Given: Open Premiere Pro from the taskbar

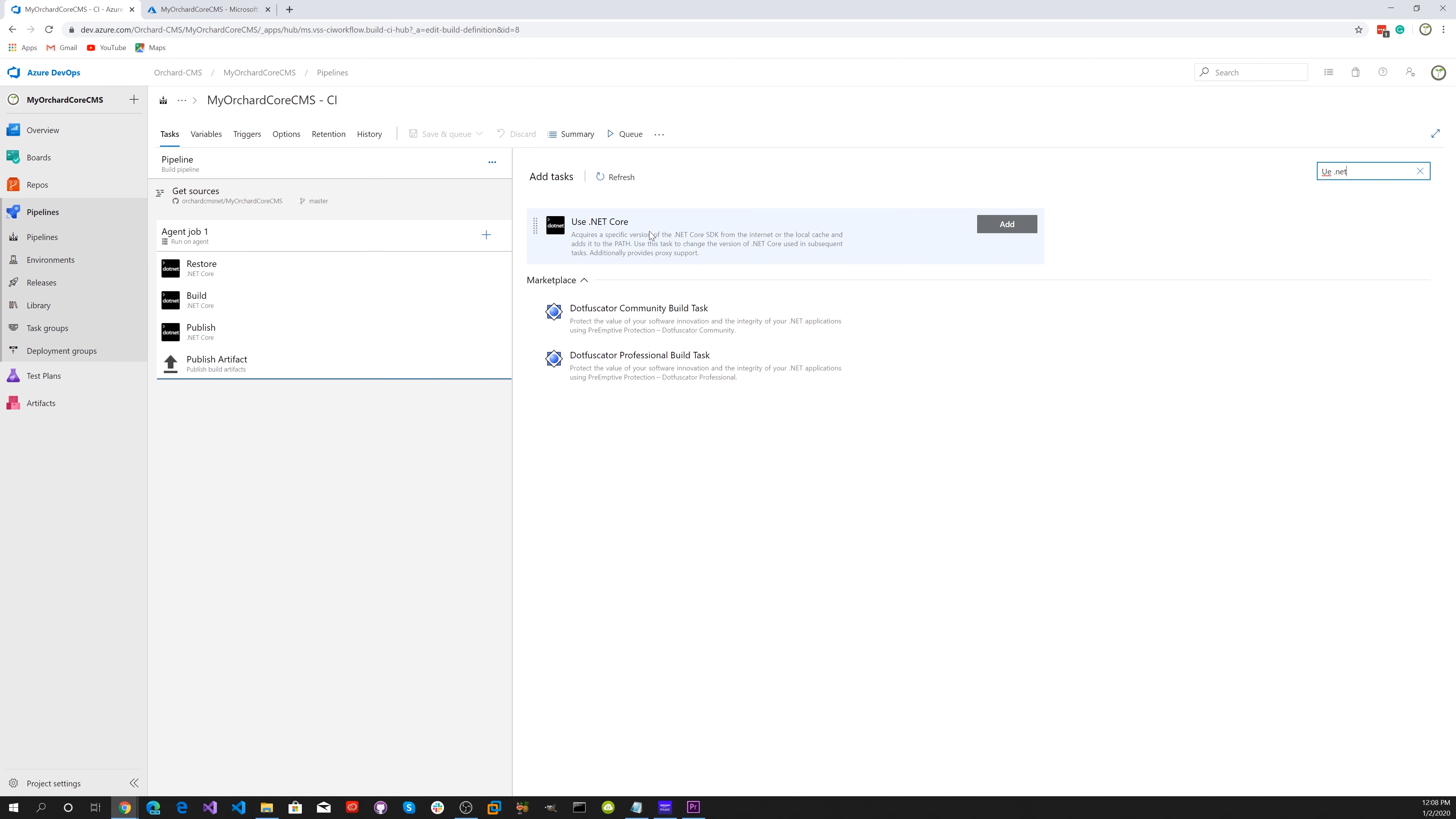Looking at the screenshot, I should [693, 807].
